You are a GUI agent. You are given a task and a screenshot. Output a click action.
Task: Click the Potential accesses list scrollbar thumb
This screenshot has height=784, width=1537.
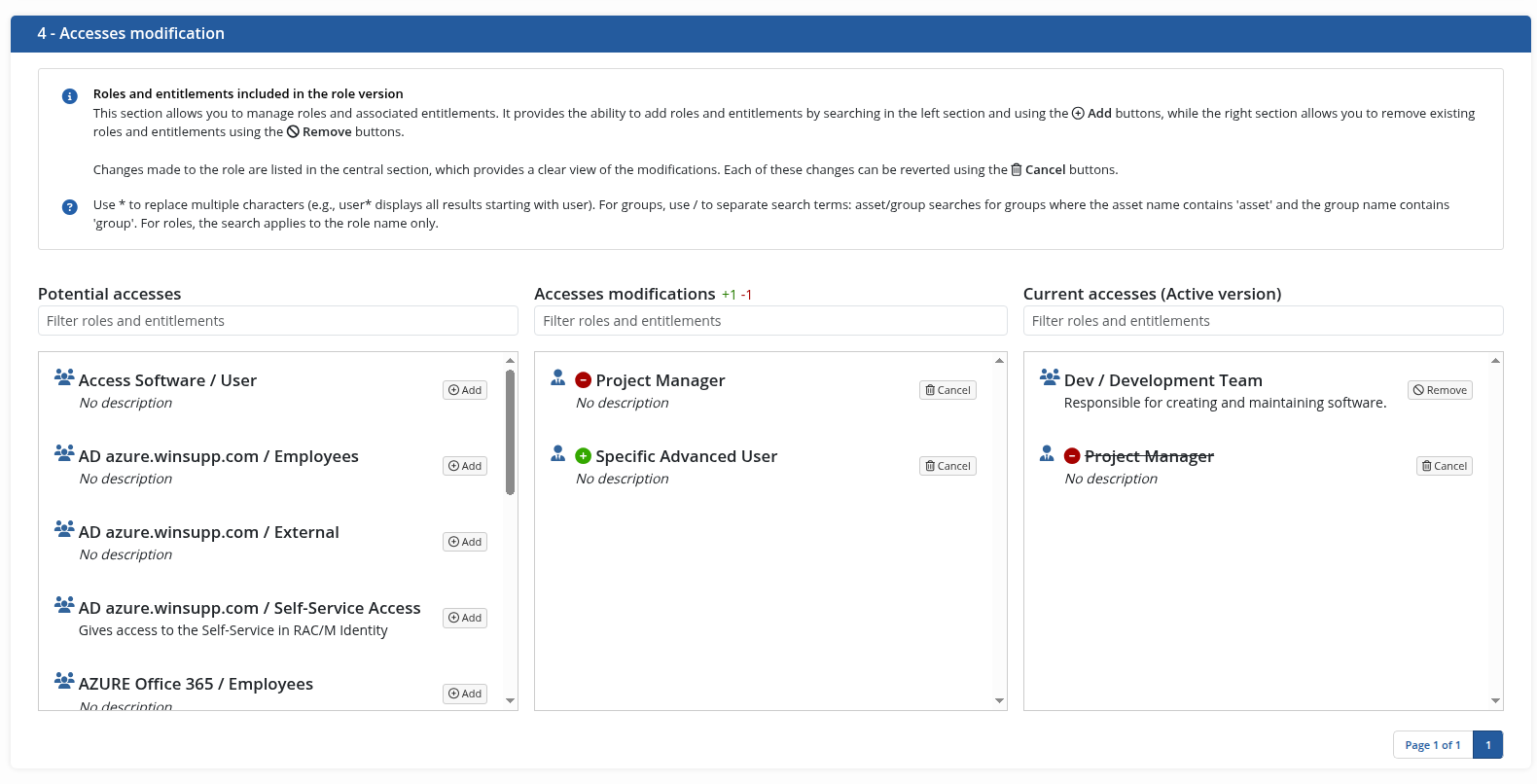[x=510, y=432]
